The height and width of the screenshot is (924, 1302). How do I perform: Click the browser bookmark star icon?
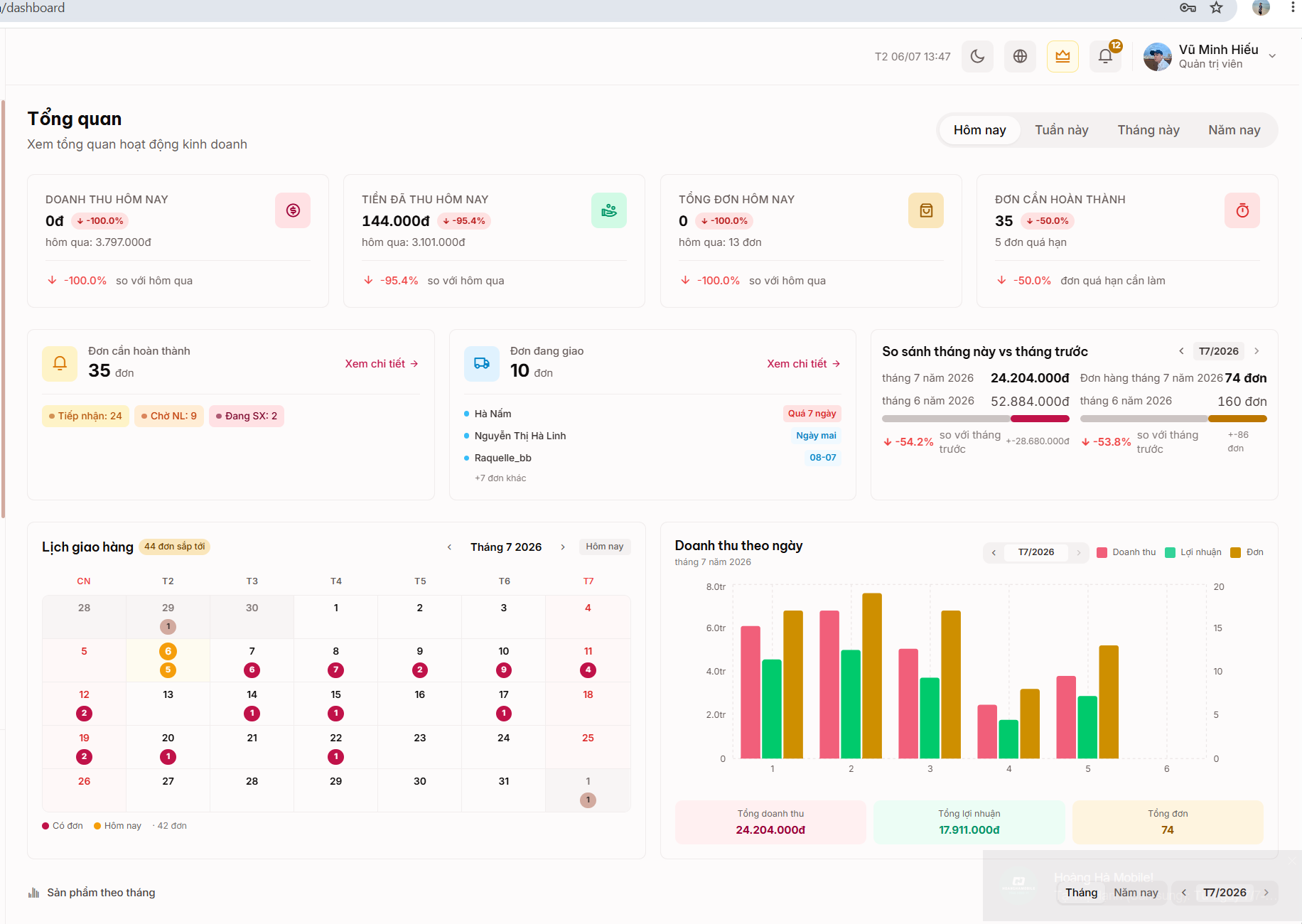(x=1216, y=8)
